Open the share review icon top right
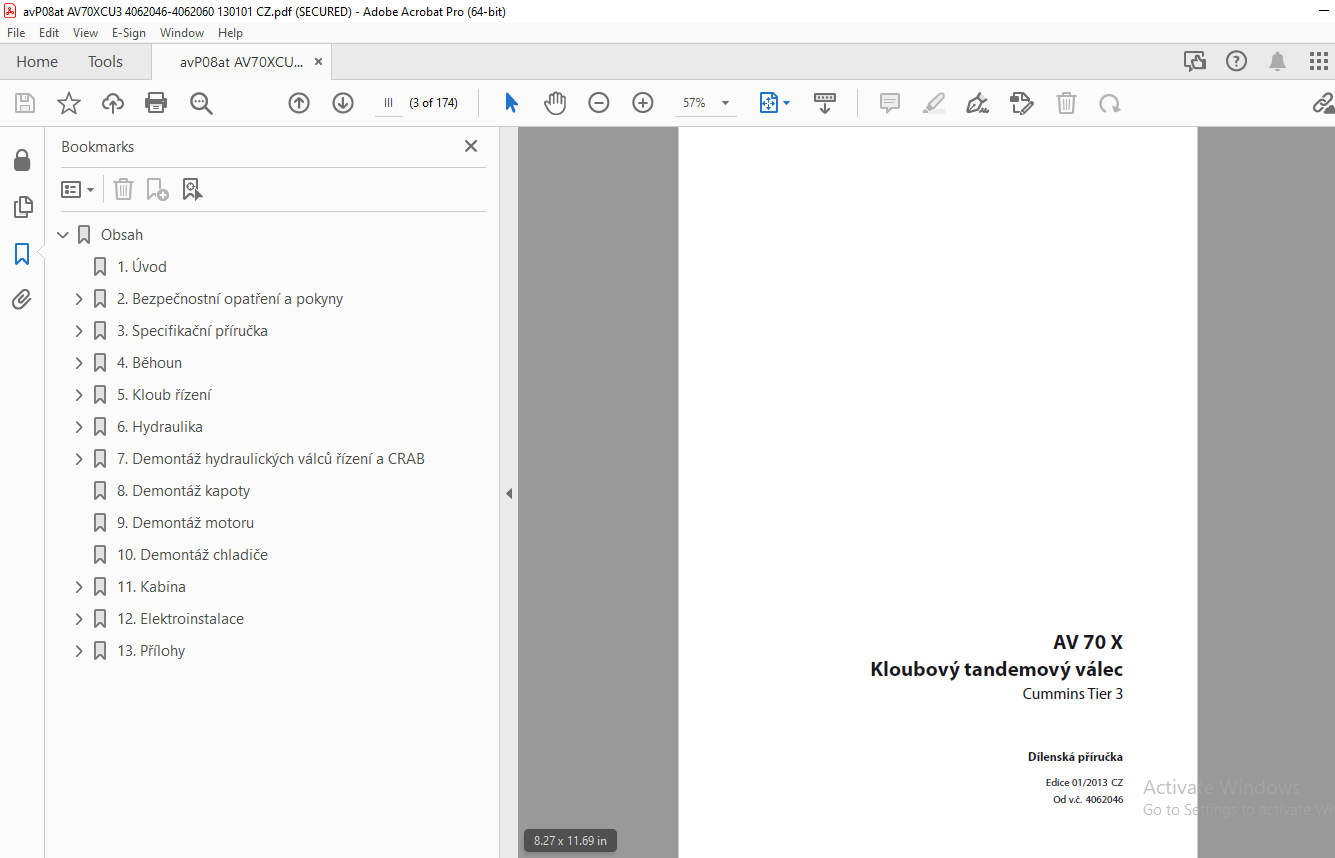This screenshot has width=1335, height=858. click(1195, 62)
